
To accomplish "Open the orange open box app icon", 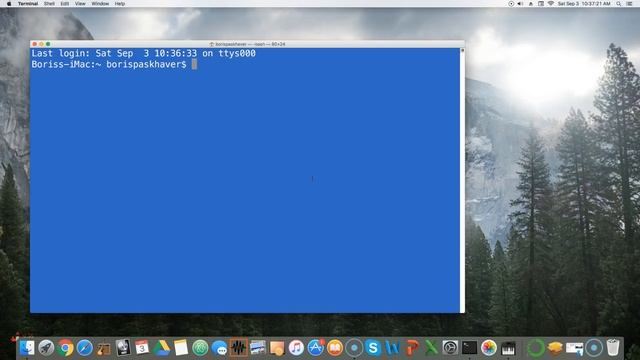I will (x=555, y=348).
